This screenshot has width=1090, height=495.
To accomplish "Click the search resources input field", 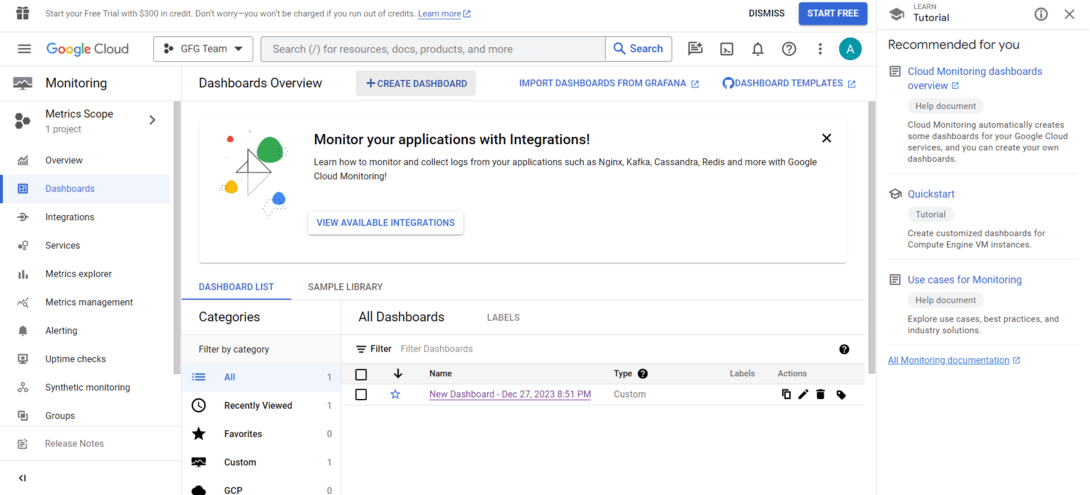I will click(x=433, y=49).
